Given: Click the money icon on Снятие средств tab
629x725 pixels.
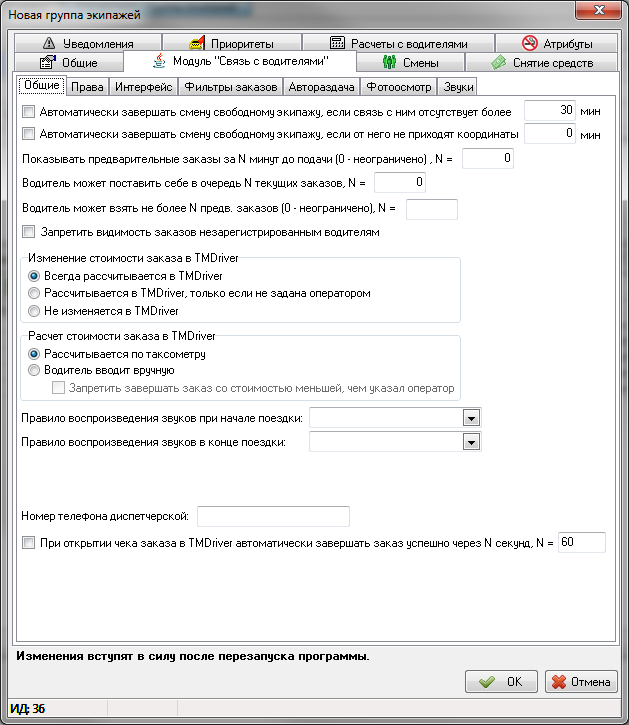Looking at the screenshot, I should coord(499,62).
